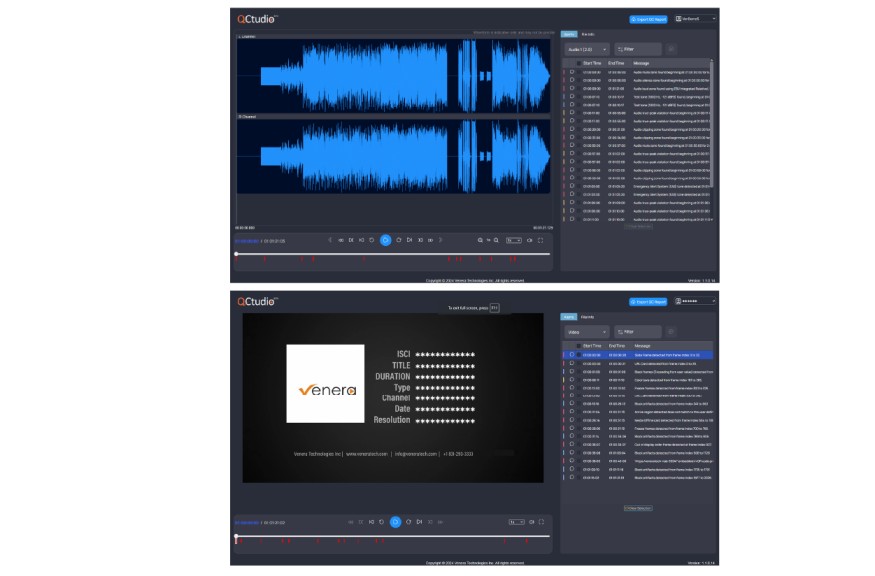The height and width of the screenshot is (576, 875).
Task: Open playback speed dropdown in waveform player
Action: coord(514,240)
